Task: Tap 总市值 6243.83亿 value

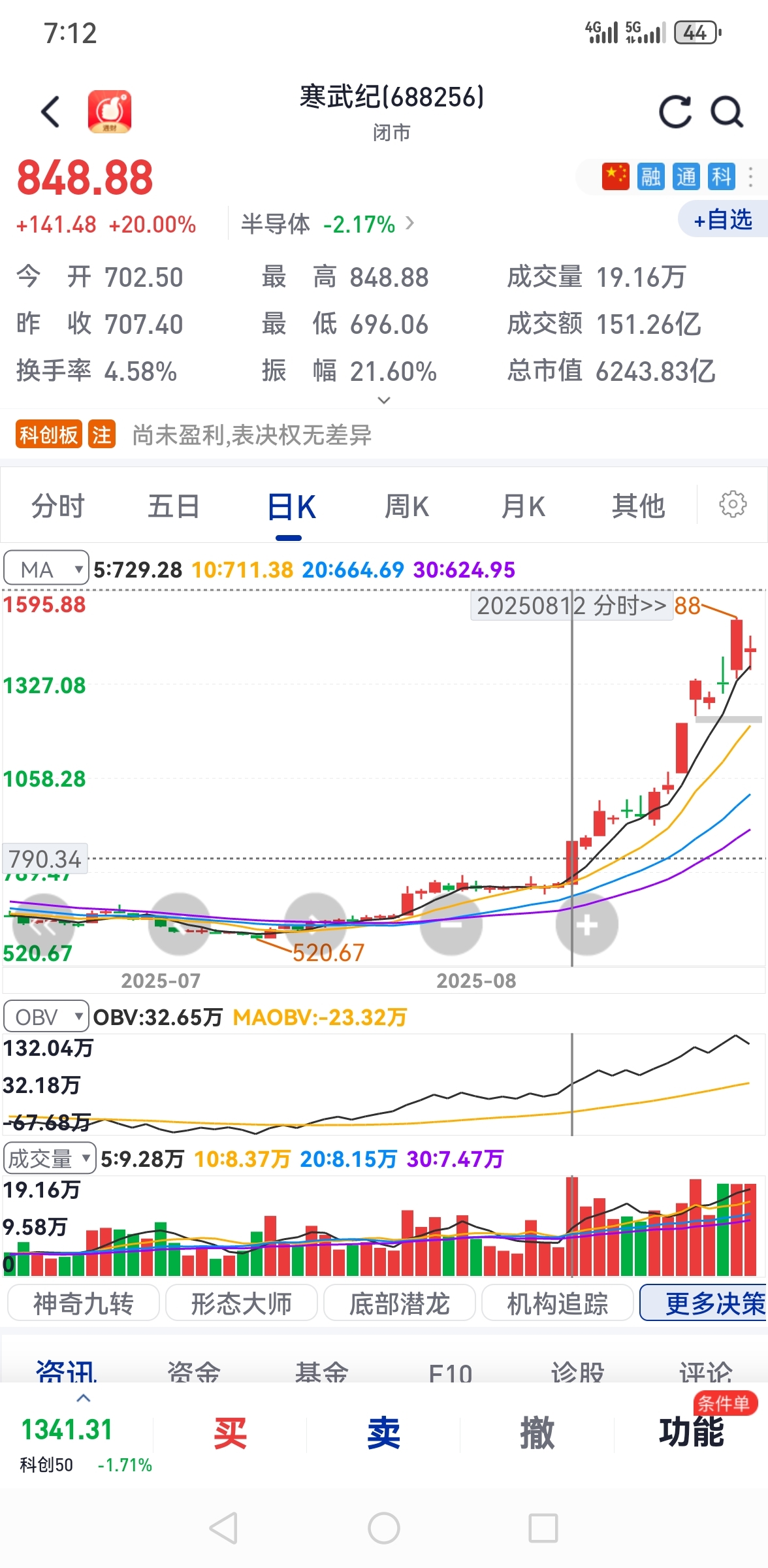Action: click(x=611, y=371)
